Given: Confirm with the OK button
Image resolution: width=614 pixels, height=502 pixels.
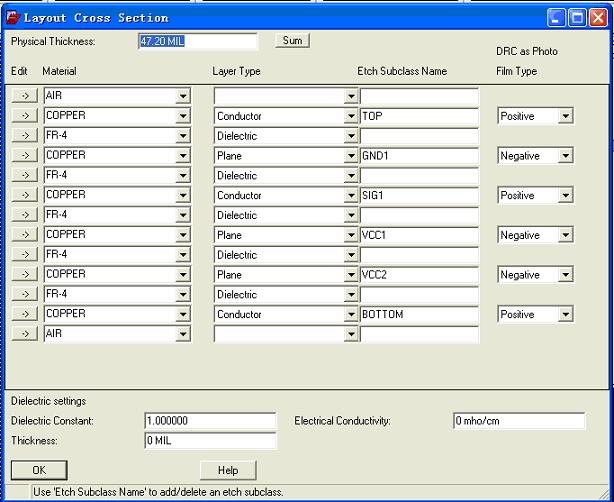Looking at the screenshot, I should click(x=39, y=470).
